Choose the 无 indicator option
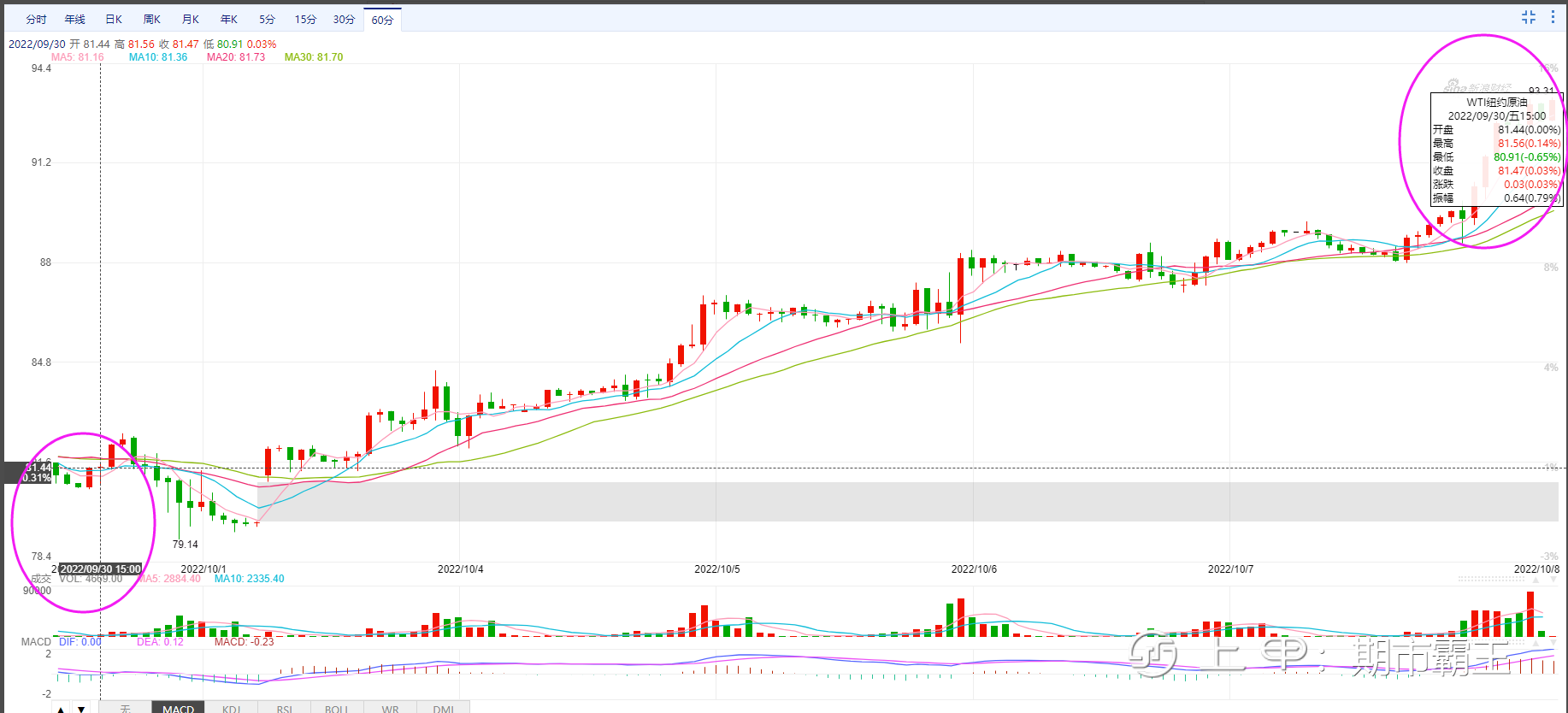This screenshot has height=713, width=1568. point(125,708)
